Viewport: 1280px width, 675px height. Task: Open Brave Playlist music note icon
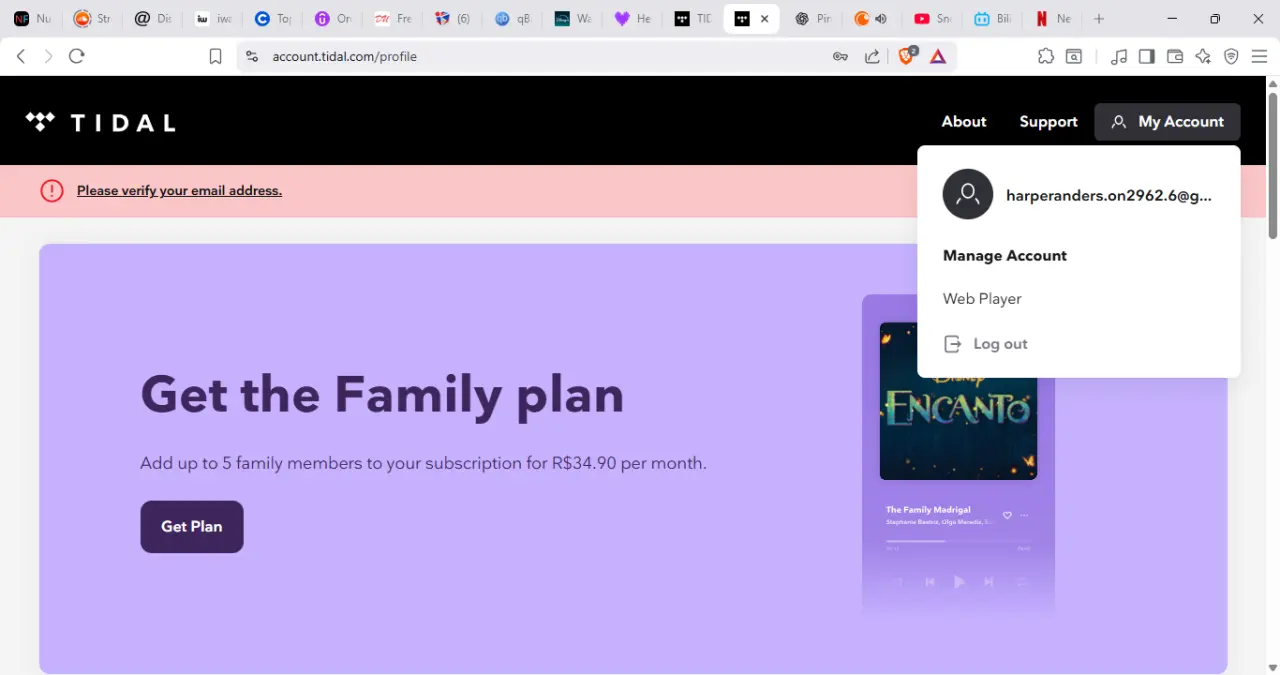click(1119, 57)
